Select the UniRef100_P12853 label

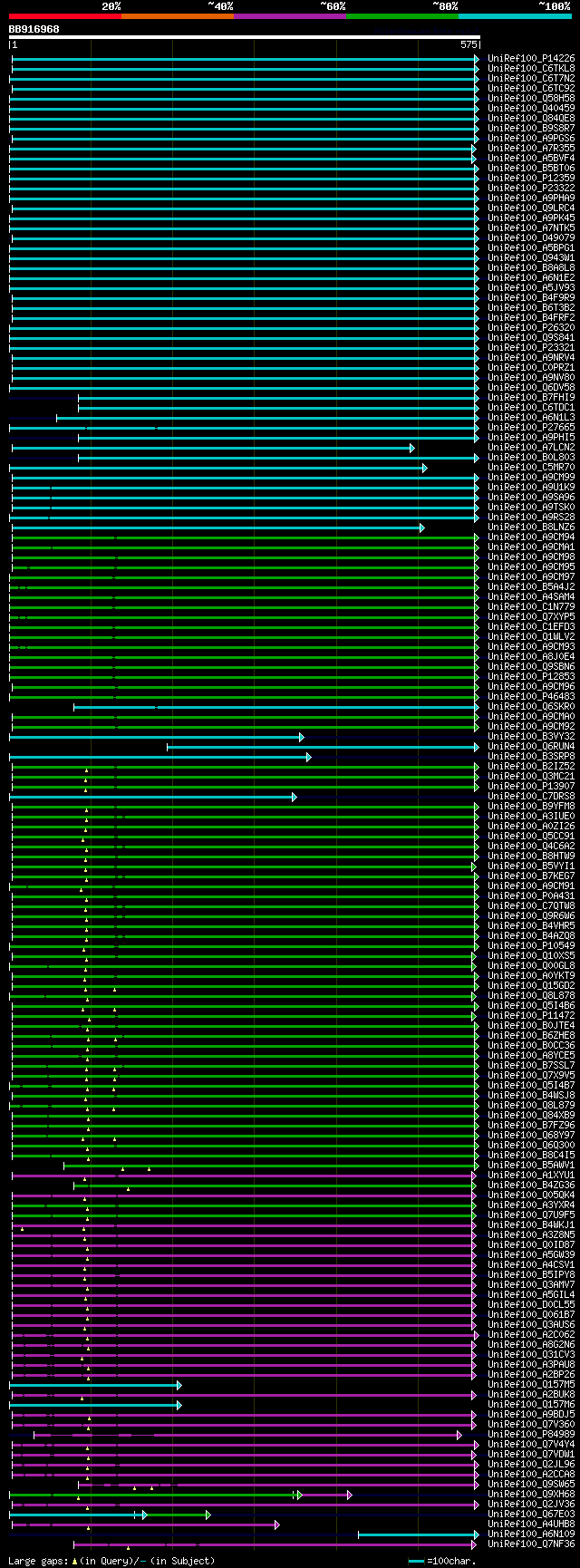pyautogui.click(x=531, y=677)
